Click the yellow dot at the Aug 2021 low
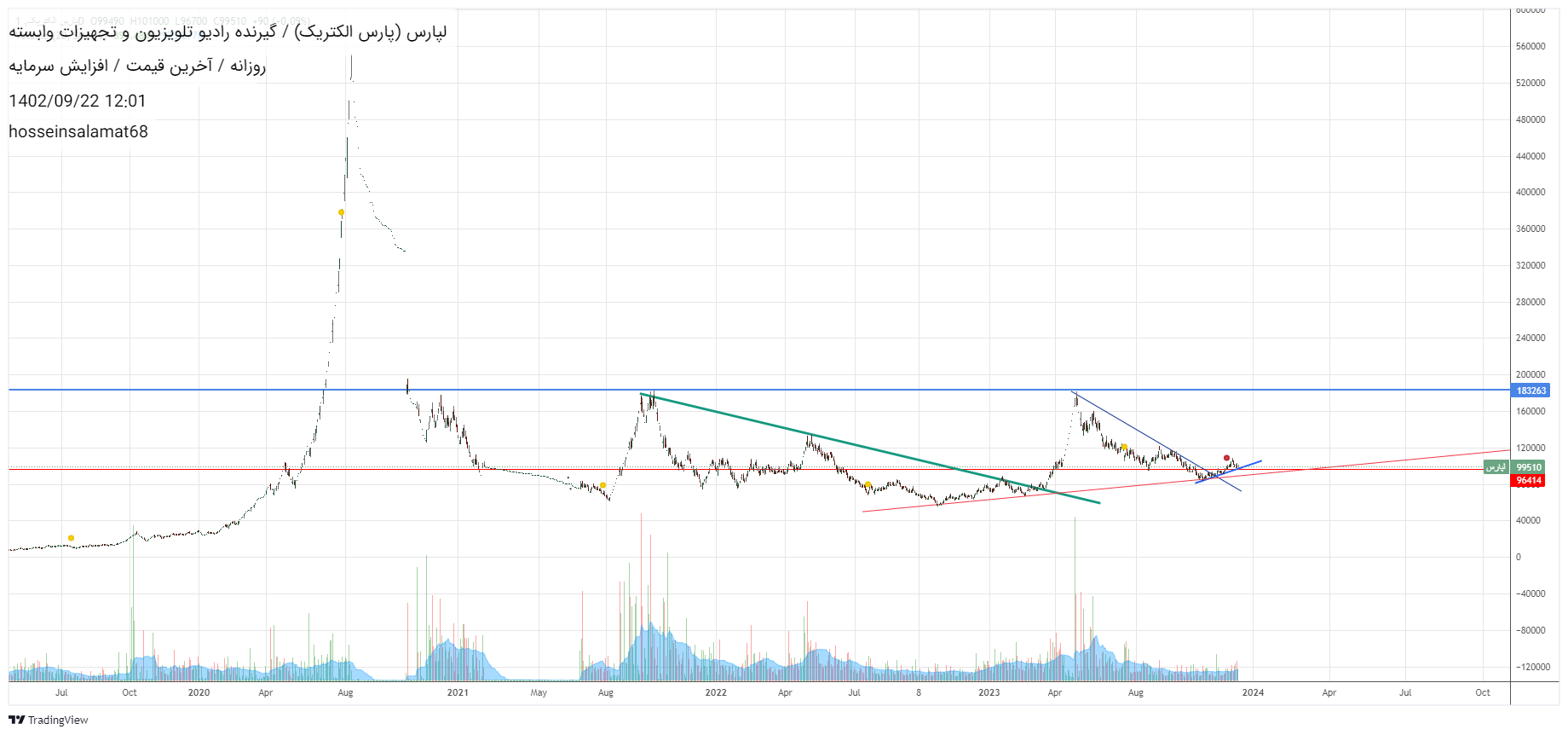 (602, 485)
